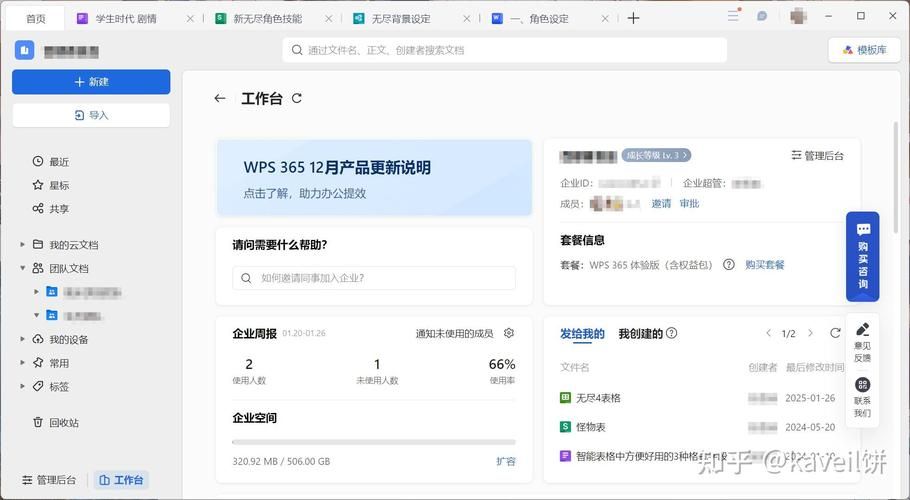
Task: Go to previous page of file list
Action: pos(768,333)
